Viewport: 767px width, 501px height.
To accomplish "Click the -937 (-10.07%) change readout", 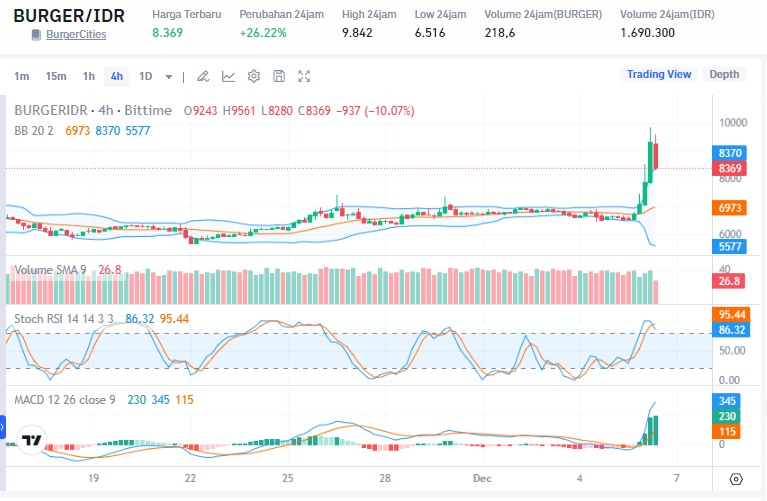I will coord(375,111).
